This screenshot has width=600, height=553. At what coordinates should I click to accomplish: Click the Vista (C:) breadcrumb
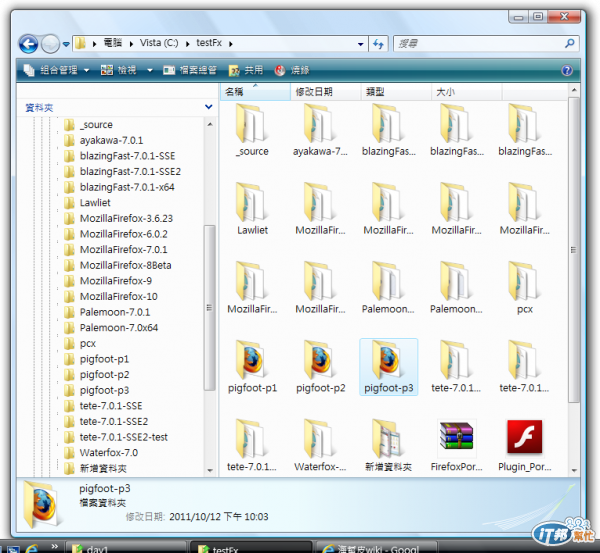click(x=159, y=43)
